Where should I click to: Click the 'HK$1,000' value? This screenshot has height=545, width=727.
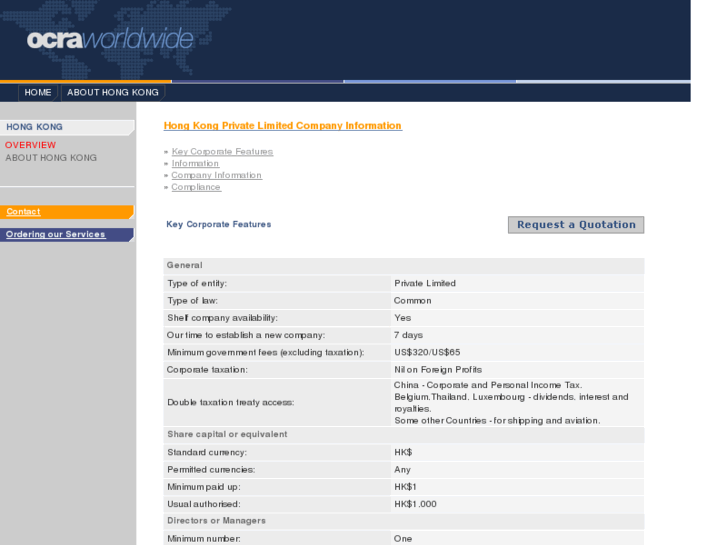(415, 504)
